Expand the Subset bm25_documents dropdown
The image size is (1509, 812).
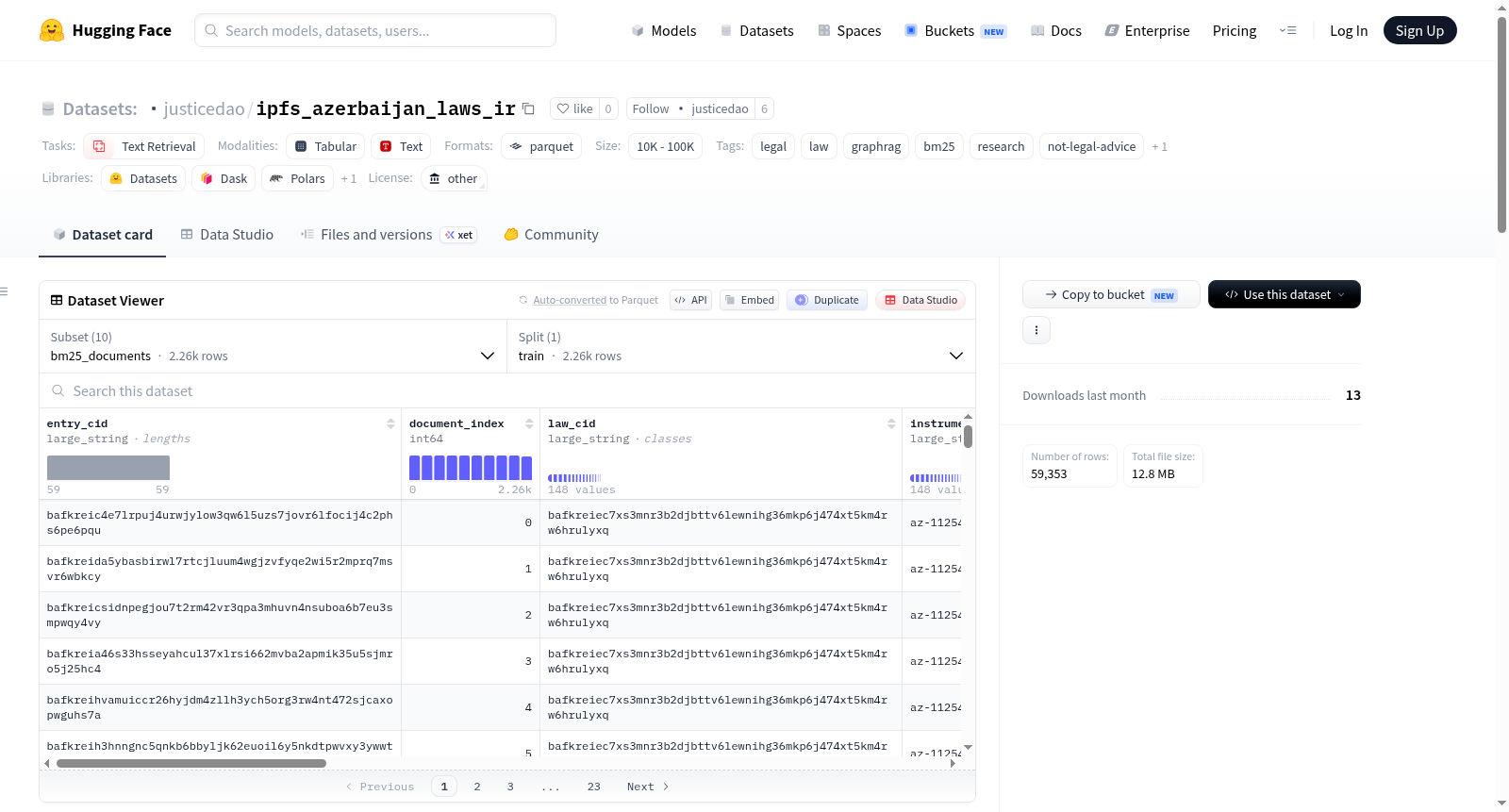coord(273,346)
